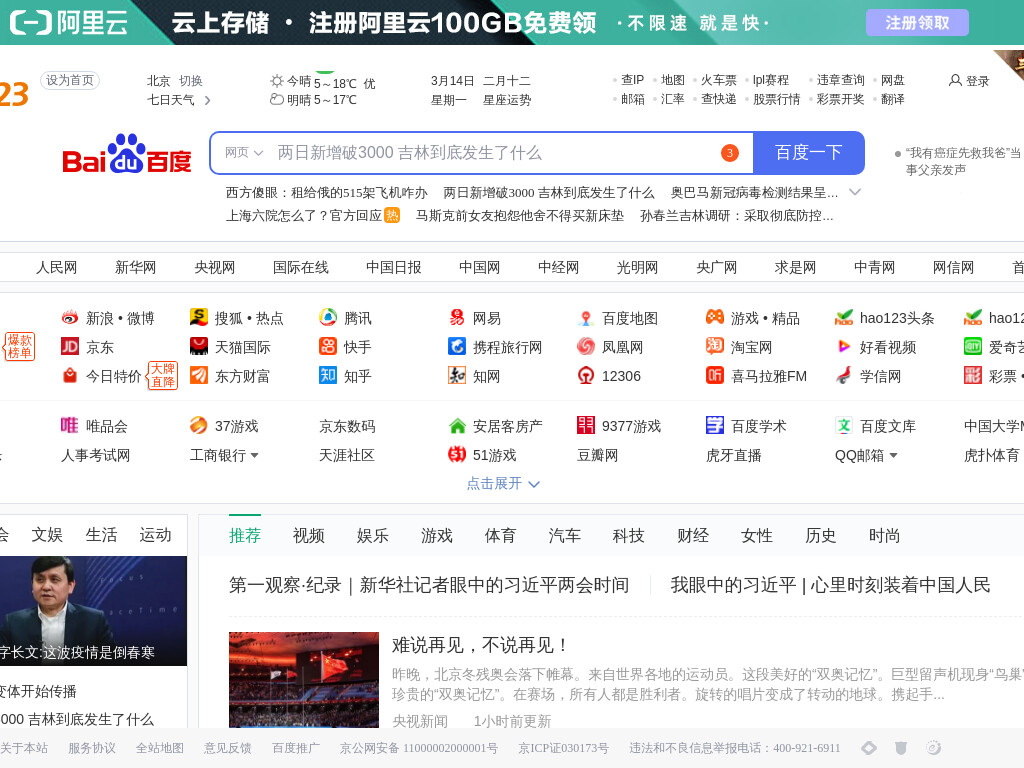Open the 知乎 icon

[328, 375]
